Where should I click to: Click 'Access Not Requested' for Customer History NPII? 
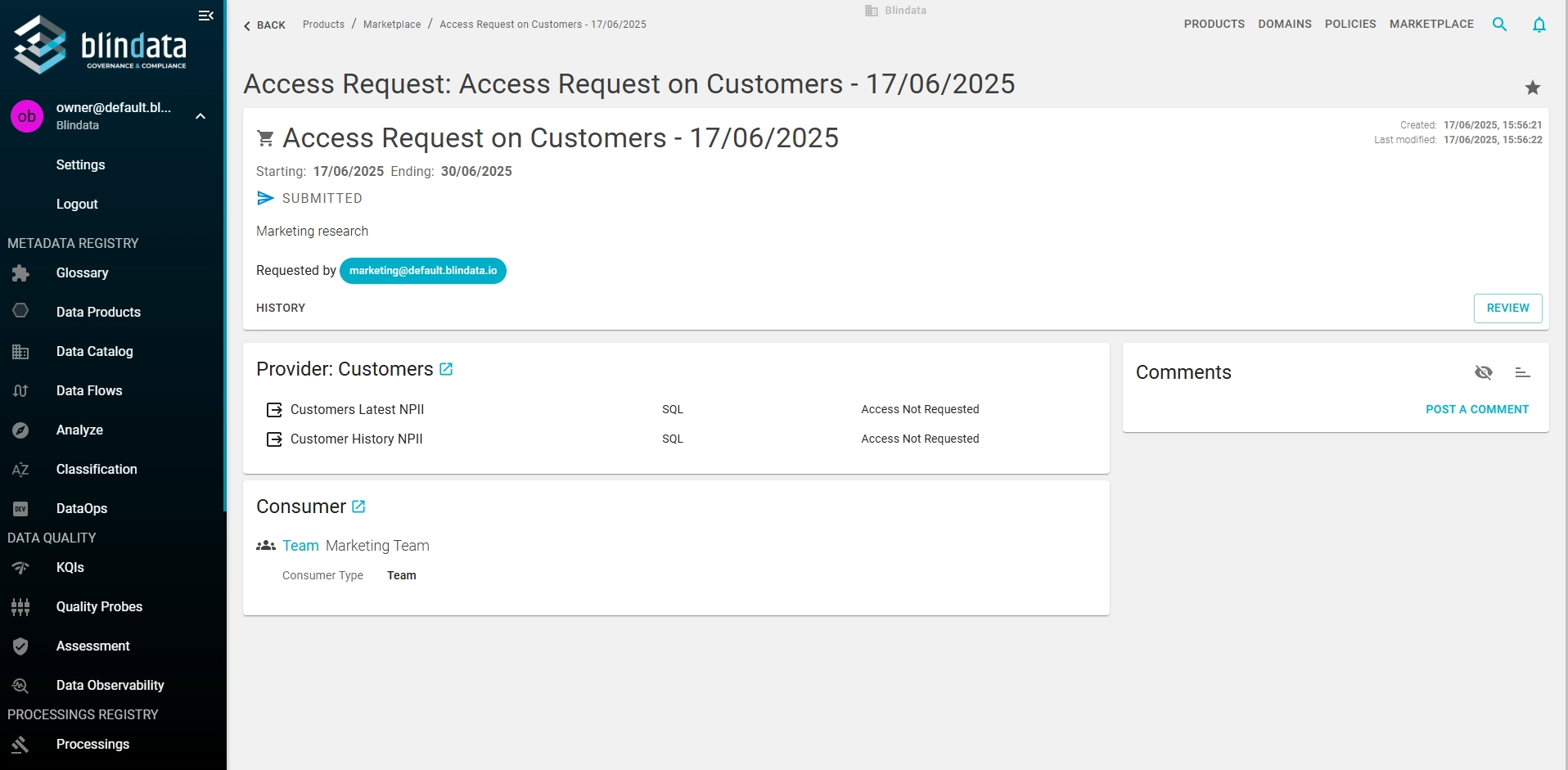coord(920,439)
